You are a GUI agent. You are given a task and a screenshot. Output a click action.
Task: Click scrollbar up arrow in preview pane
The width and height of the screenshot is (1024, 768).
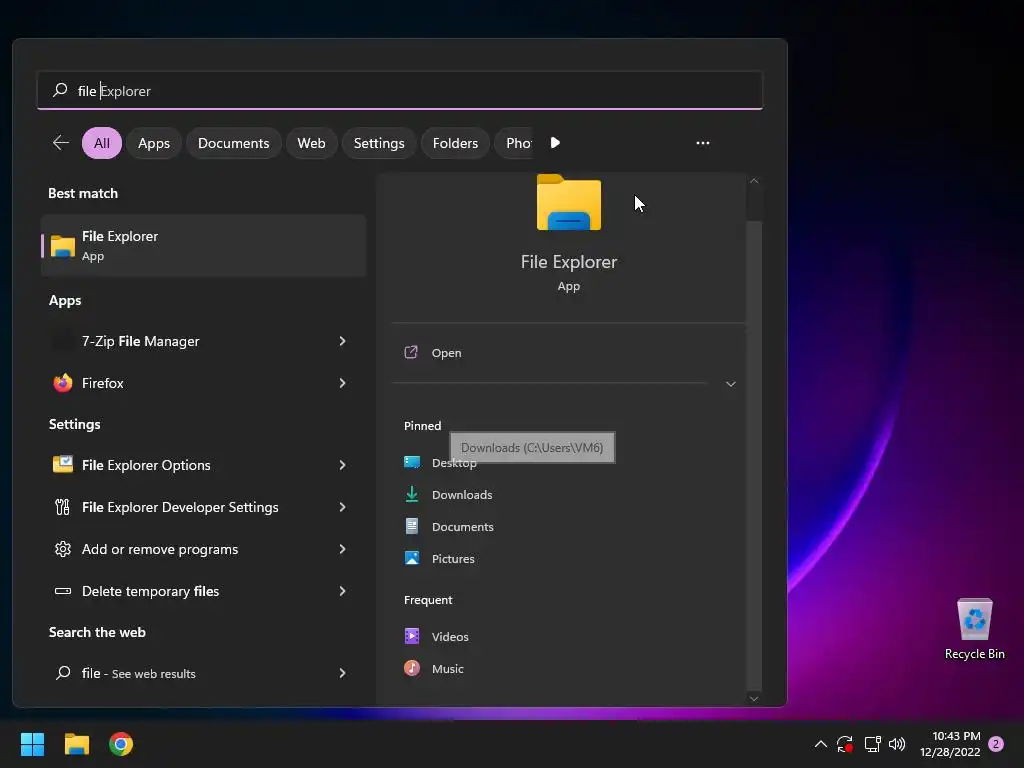(x=754, y=181)
